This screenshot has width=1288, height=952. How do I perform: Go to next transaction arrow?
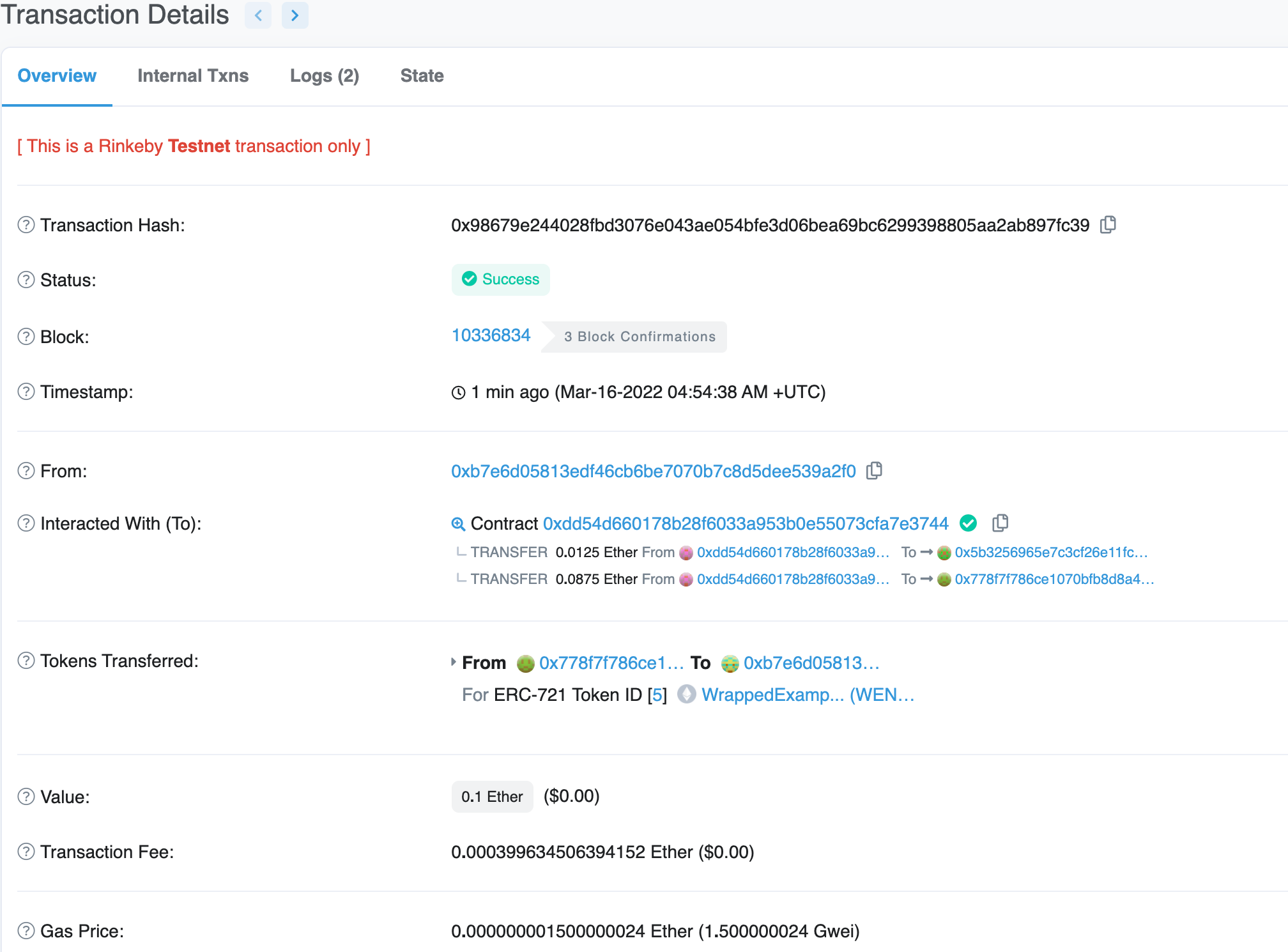point(295,15)
